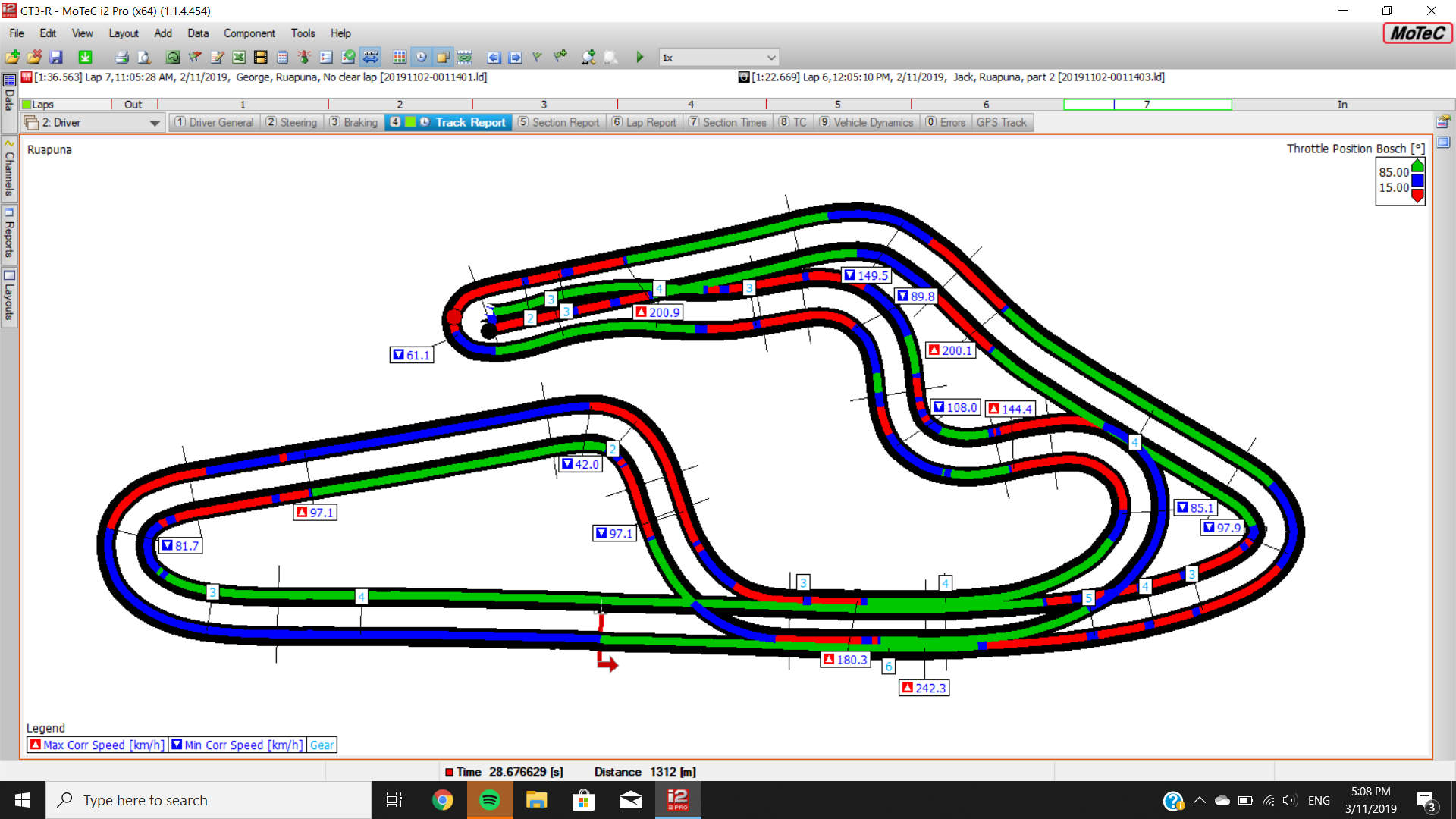Click the Save workspace icon
1456x819 pixels.
[55, 57]
